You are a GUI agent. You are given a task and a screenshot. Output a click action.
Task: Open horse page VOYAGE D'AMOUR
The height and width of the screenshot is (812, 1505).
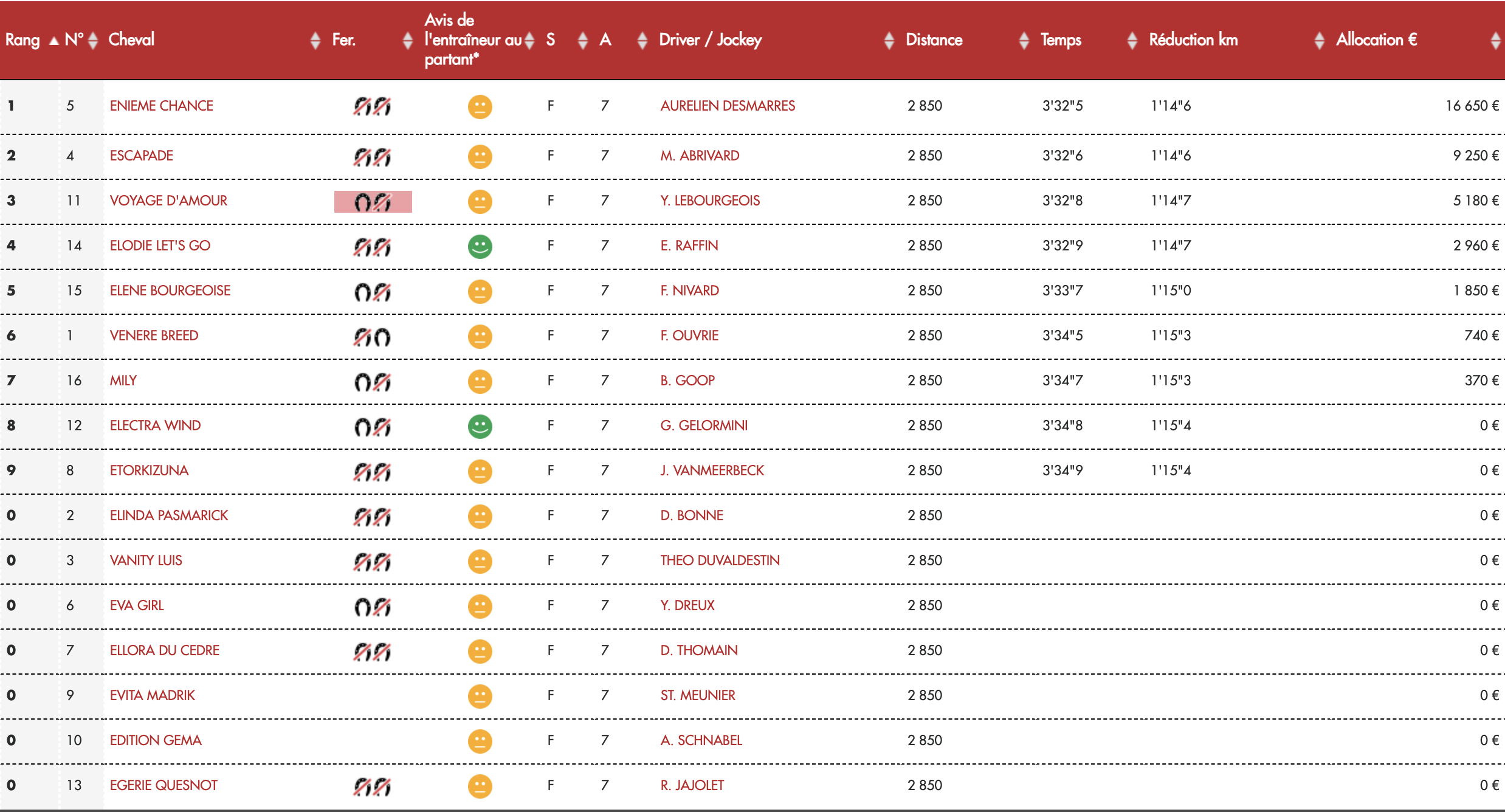(x=168, y=201)
